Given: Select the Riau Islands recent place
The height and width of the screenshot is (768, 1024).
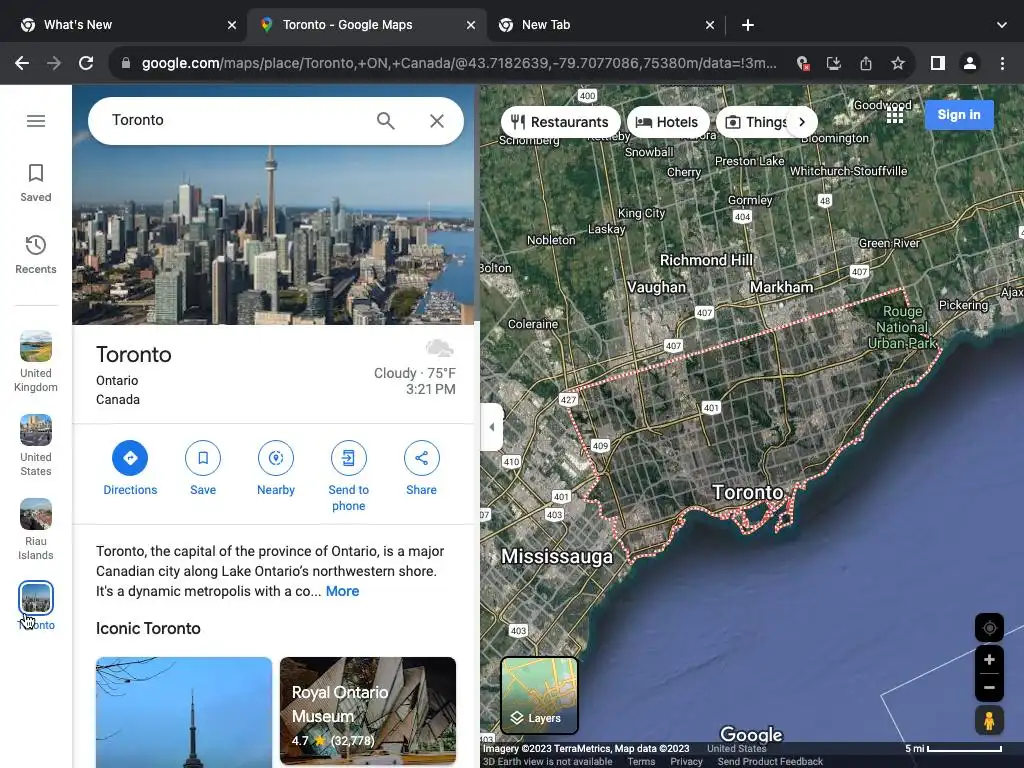Looking at the screenshot, I should point(36,530).
